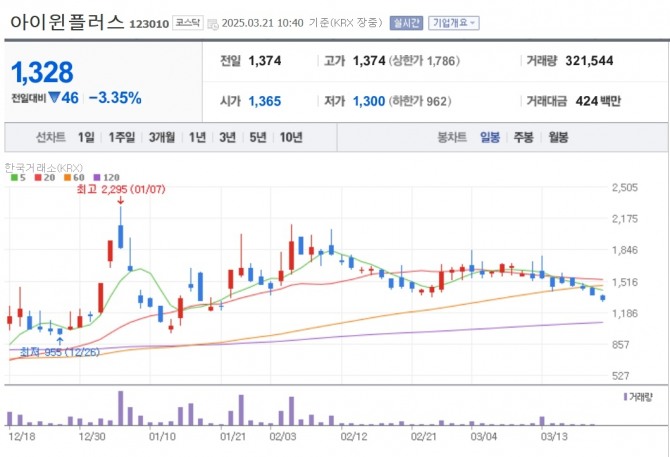
Task: Click the current price 1,328
Action: (42, 72)
